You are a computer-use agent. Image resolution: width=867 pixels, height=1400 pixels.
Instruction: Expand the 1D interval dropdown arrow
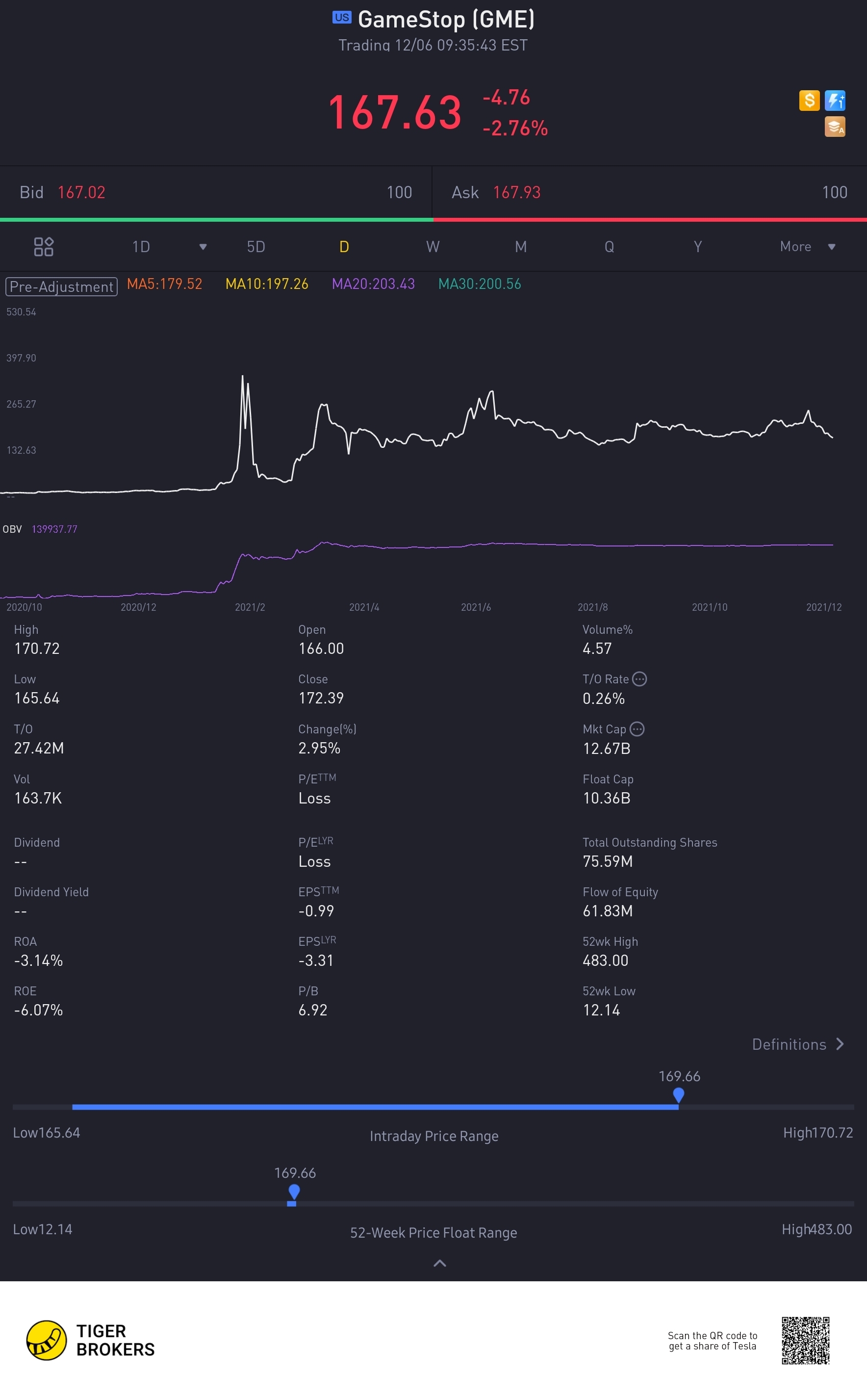click(x=203, y=247)
